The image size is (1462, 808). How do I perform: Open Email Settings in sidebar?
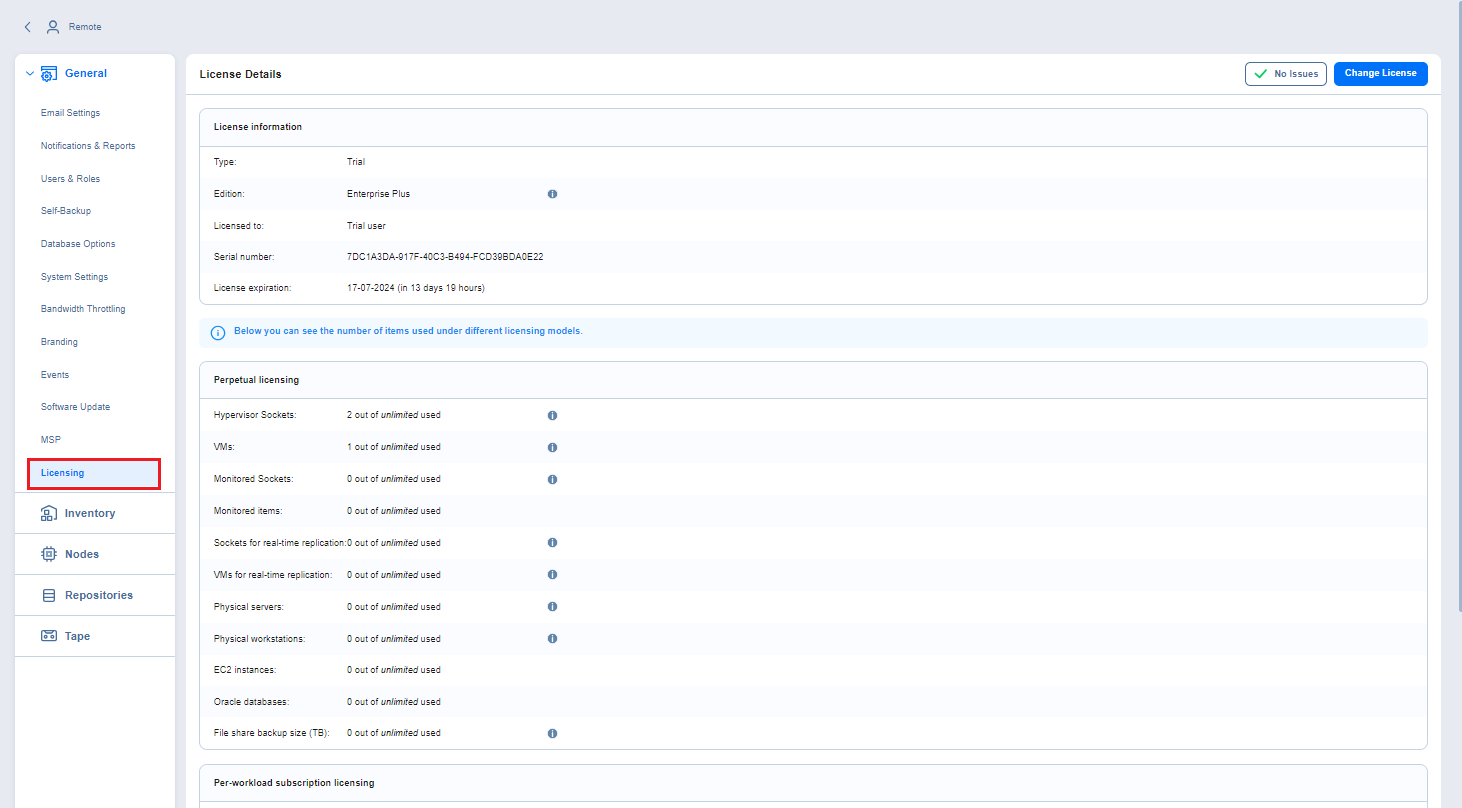tap(70, 113)
